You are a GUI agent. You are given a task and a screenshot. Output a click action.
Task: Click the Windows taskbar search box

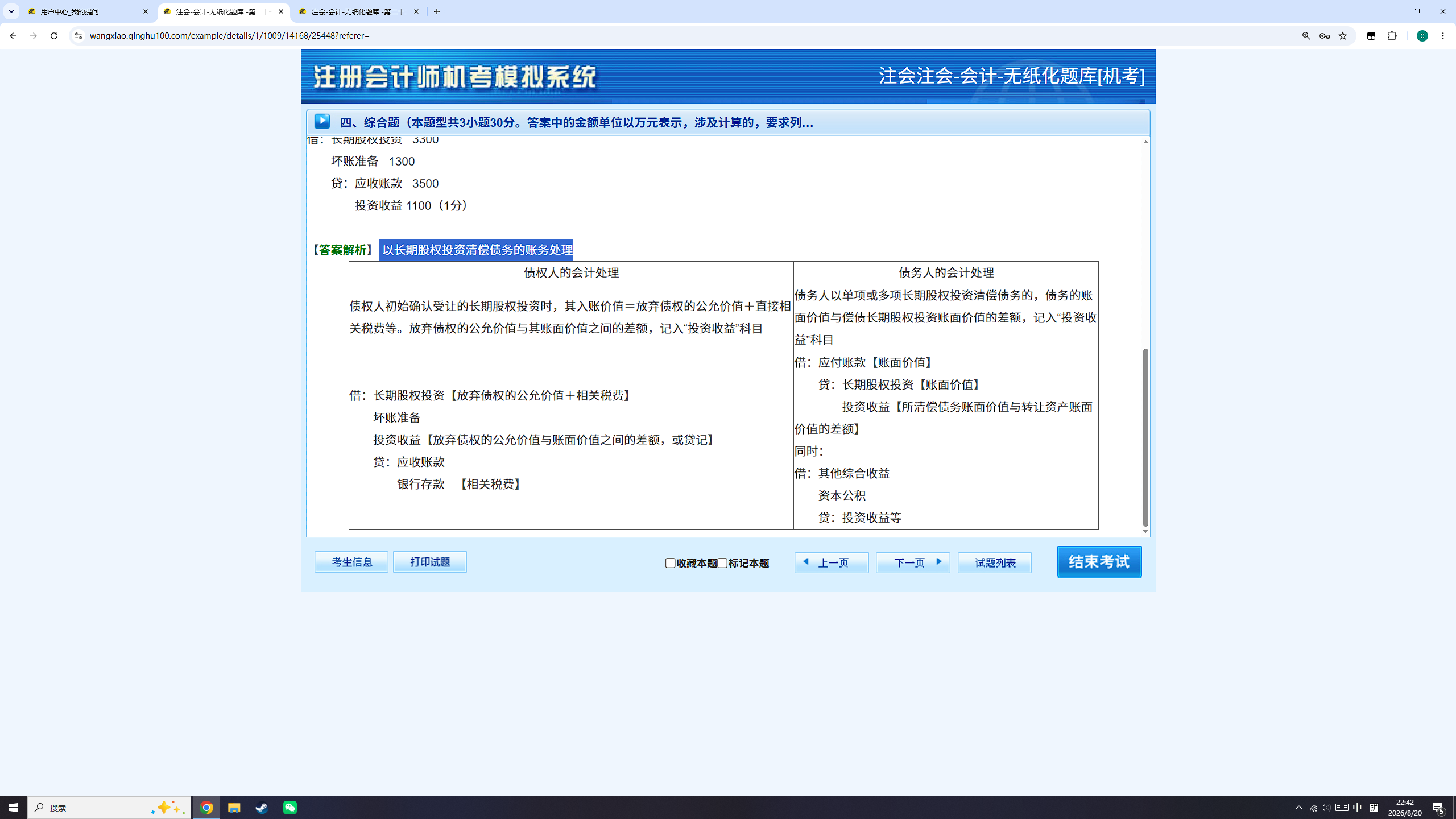[109, 808]
